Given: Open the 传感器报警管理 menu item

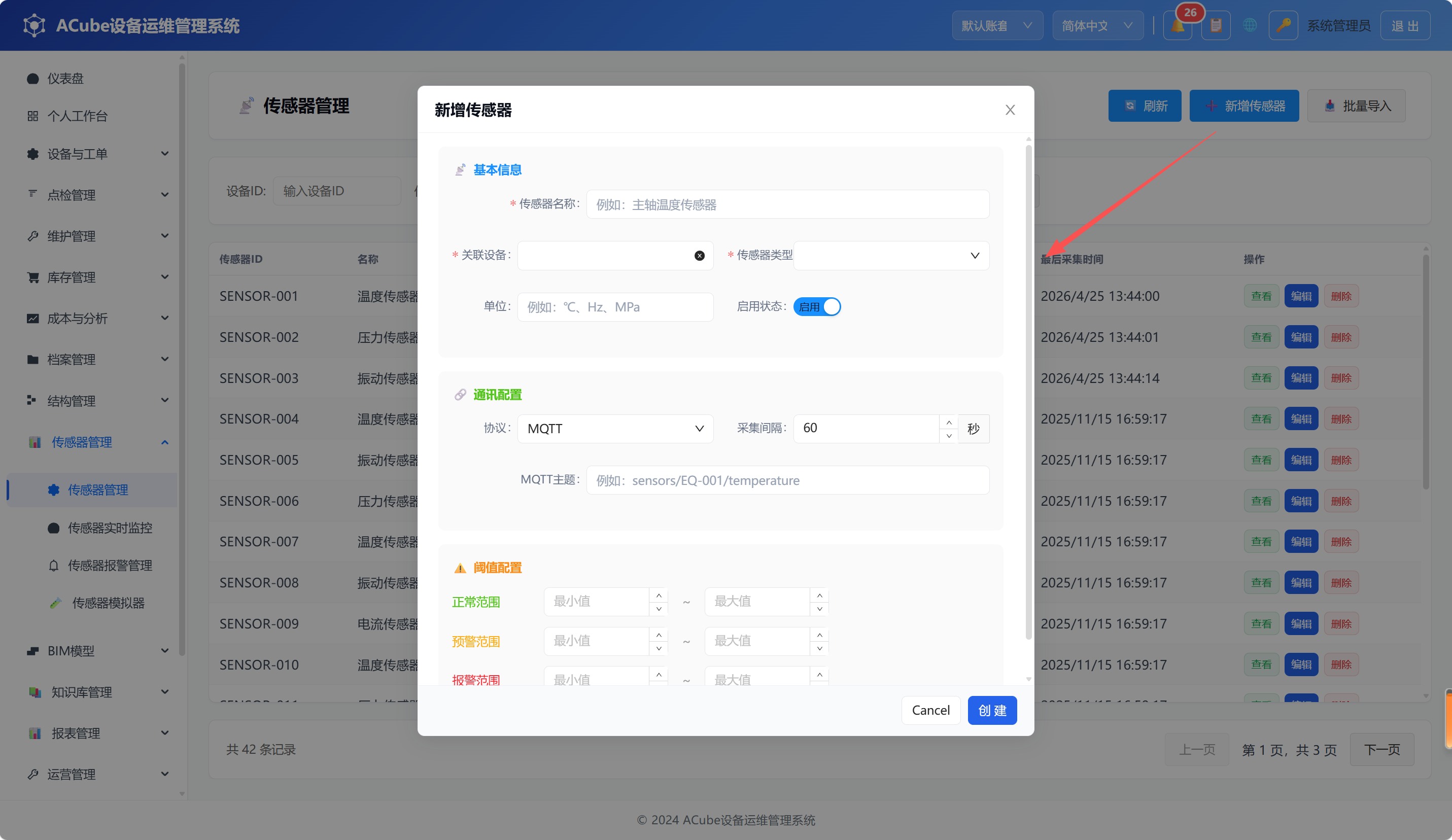Looking at the screenshot, I should 110,565.
